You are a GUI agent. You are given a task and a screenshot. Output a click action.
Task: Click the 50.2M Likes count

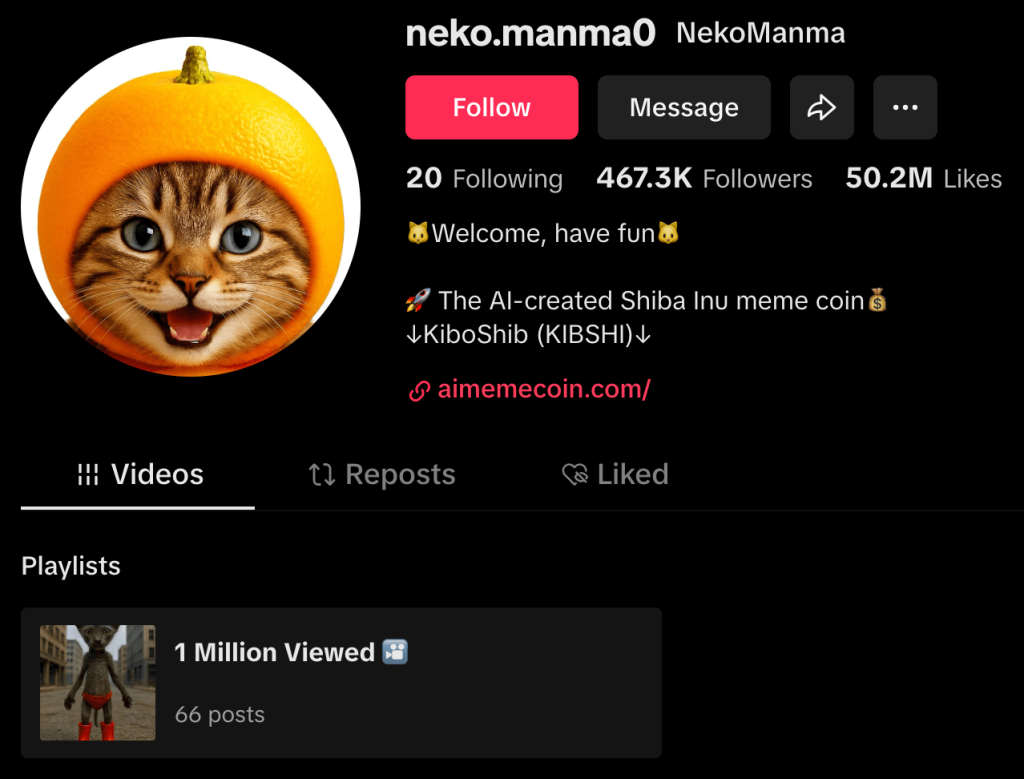click(923, 179)
